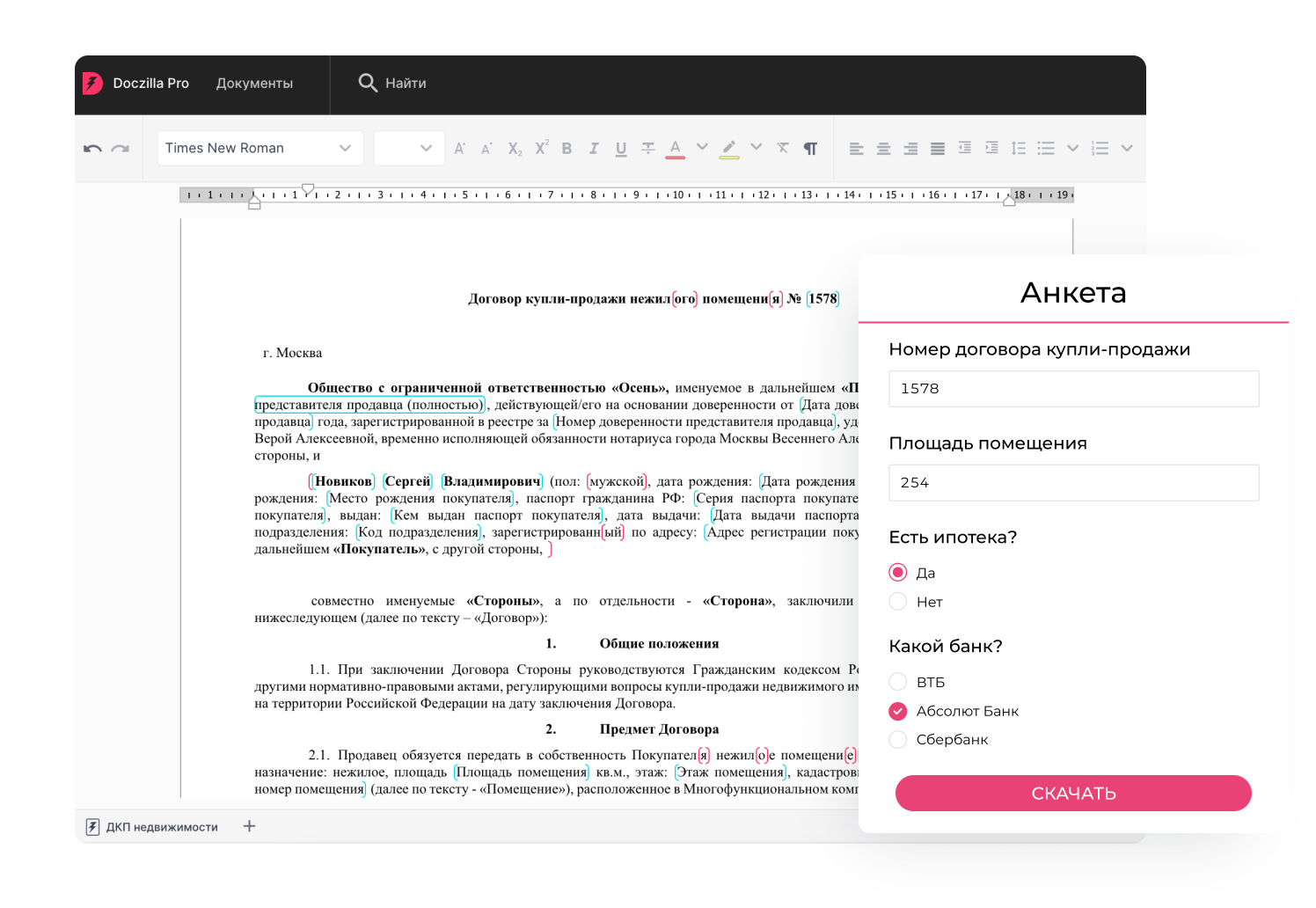Increase paragraph indent
The height and width of the screenshot is (908, 1316).
pos(991,148)
